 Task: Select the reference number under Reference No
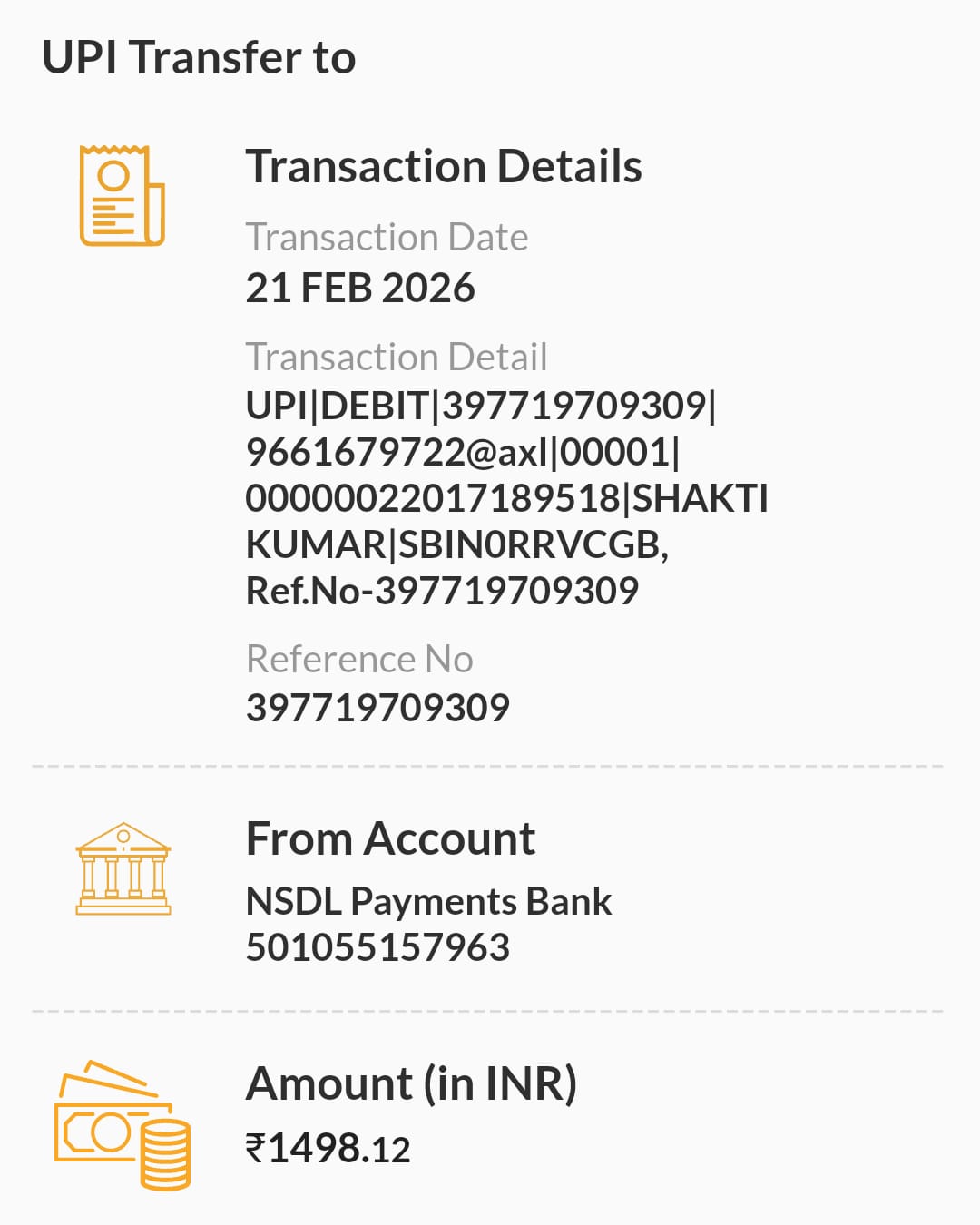pyautogui.click(x=377, y=707)
